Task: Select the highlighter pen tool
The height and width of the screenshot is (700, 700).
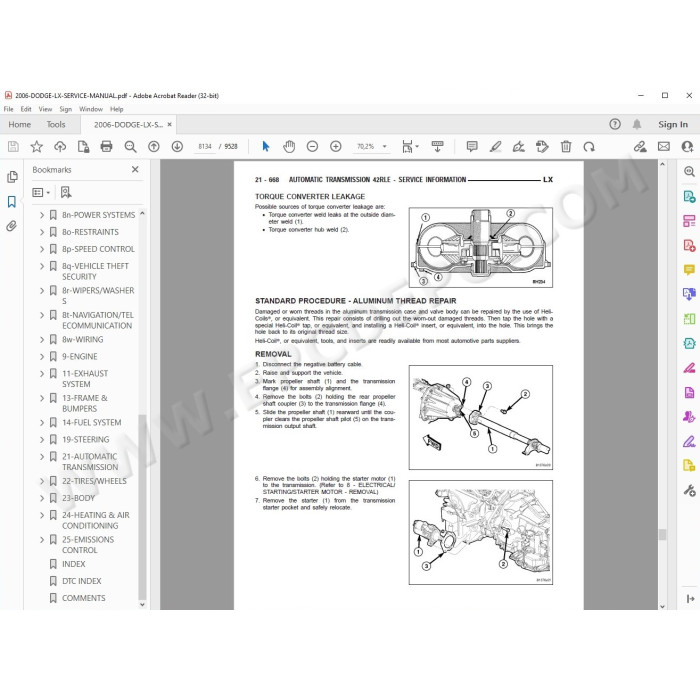Action: pos(495,146)
